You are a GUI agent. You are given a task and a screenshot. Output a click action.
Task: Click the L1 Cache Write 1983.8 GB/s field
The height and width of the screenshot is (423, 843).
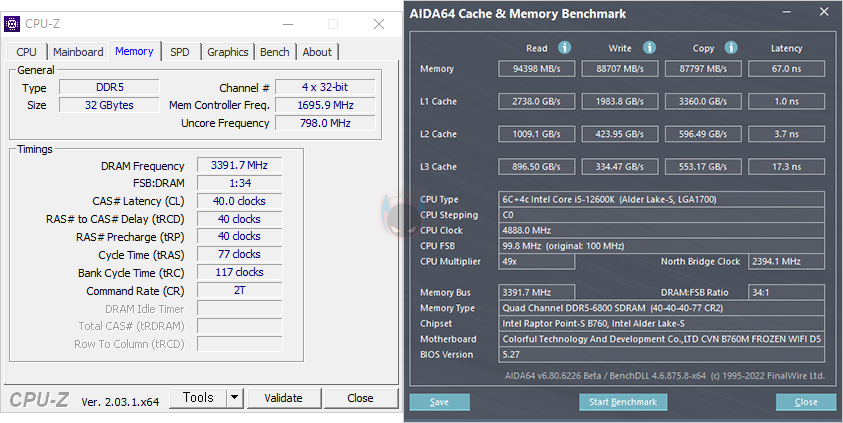pyautogui.click(x=620, y=101)
